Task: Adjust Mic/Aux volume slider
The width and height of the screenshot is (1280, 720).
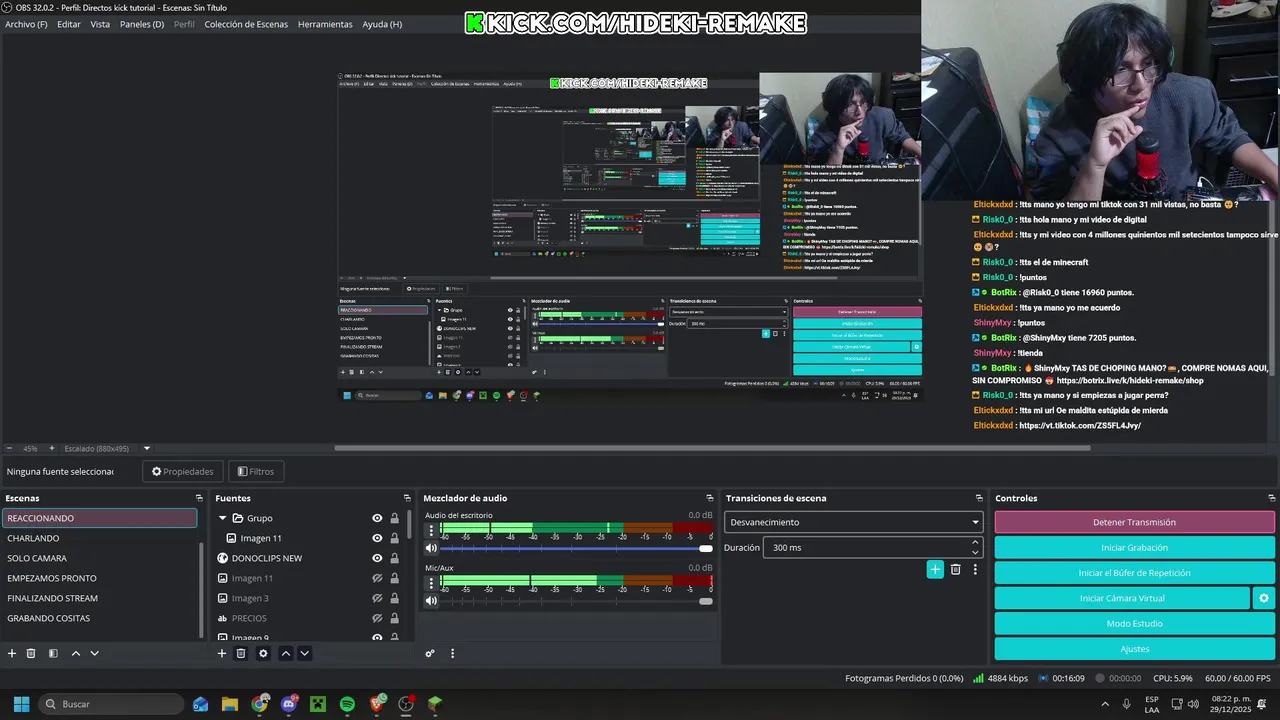Action: 577,600
